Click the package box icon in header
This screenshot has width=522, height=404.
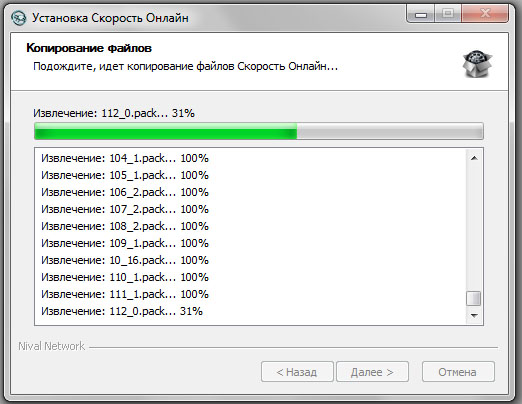click(477, 64)
